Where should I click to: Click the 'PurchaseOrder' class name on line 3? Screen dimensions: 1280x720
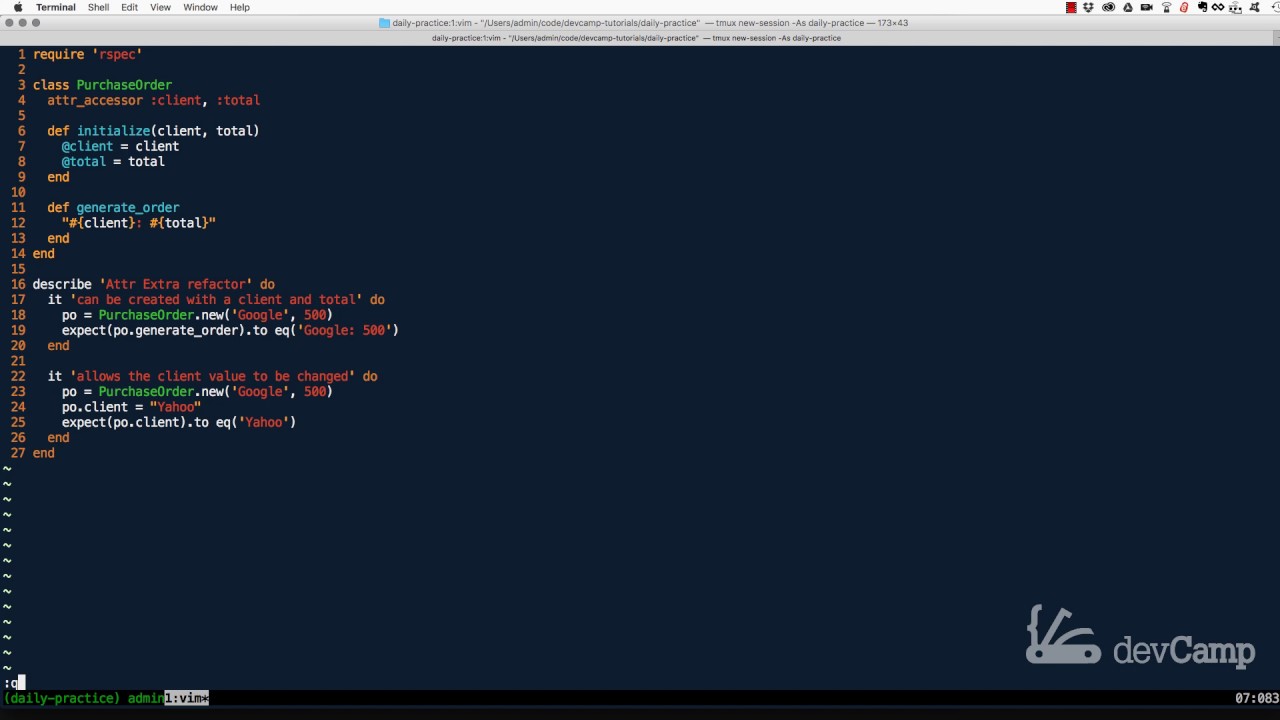(124, 85)
